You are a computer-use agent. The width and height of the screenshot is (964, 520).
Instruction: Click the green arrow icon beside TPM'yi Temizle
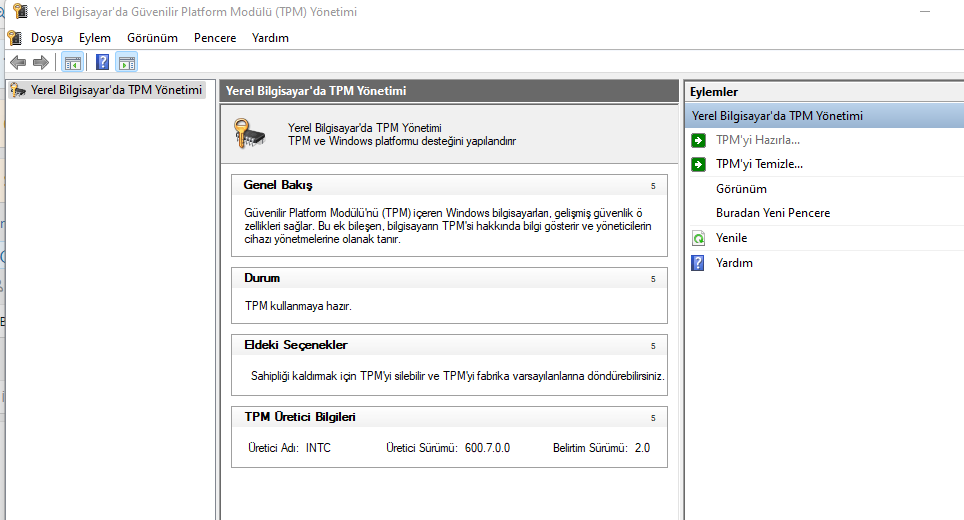click(698, 164)
